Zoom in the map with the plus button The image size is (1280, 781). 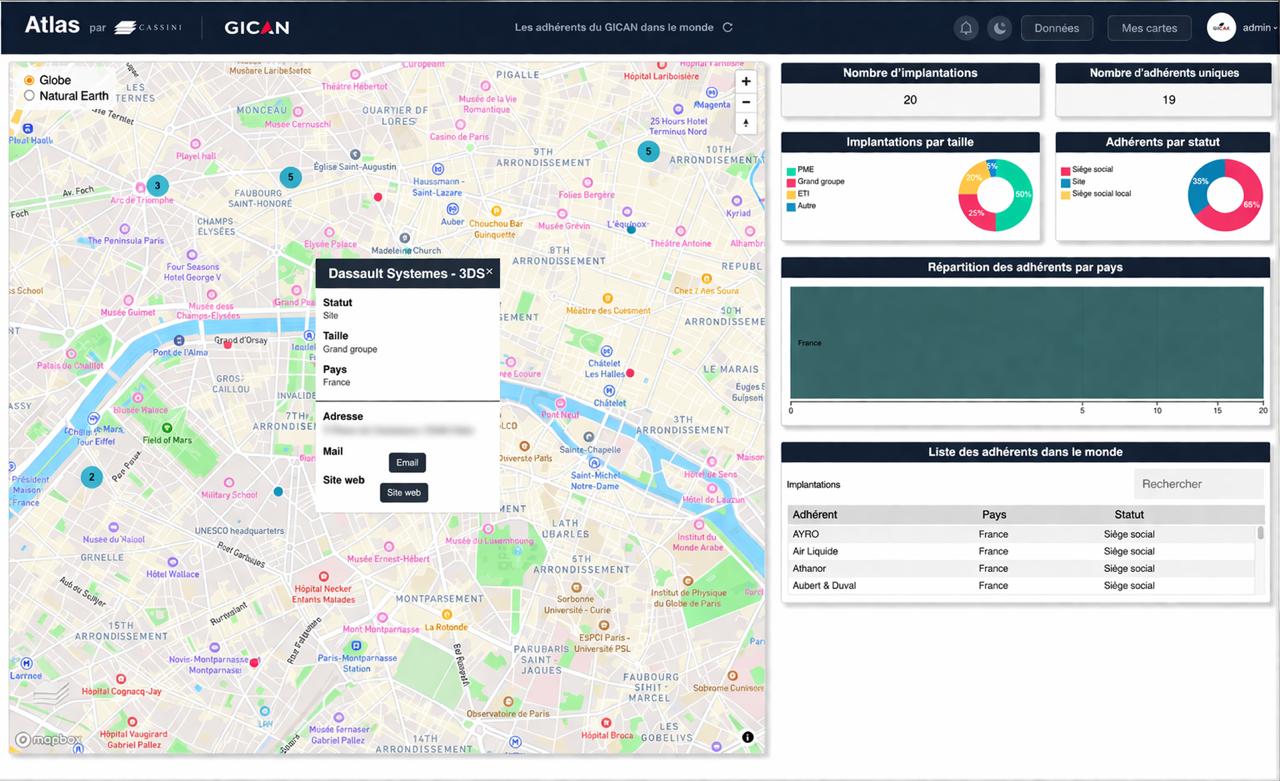point(746,81)
